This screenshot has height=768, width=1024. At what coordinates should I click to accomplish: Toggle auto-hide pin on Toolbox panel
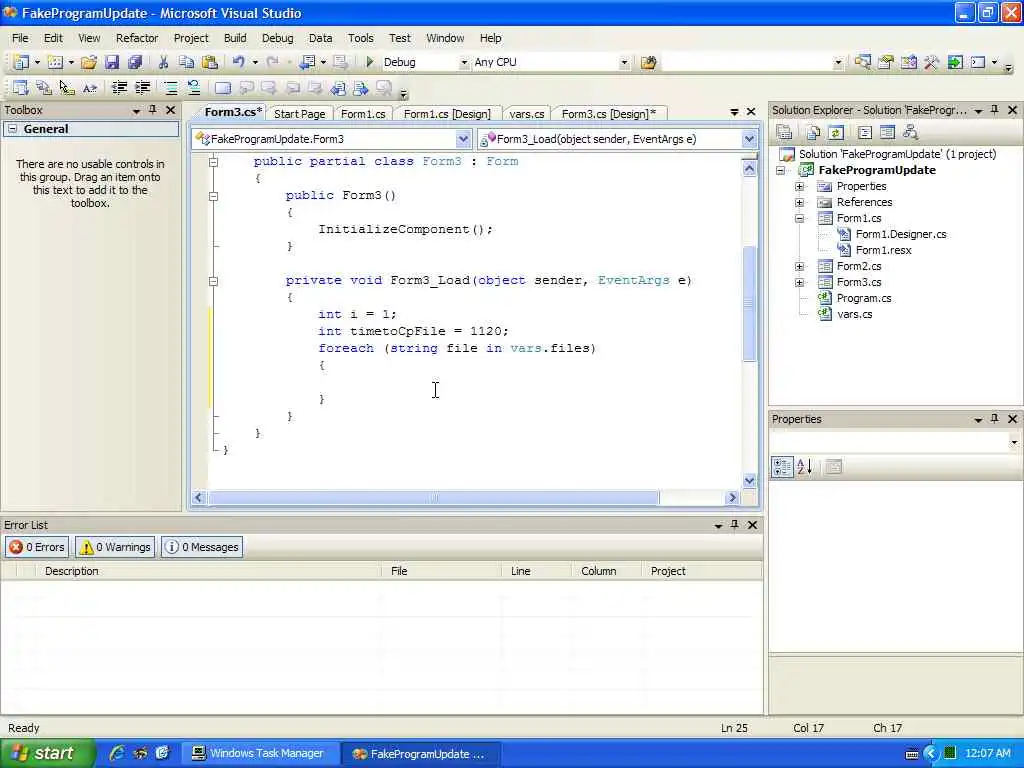coord(152,110)
